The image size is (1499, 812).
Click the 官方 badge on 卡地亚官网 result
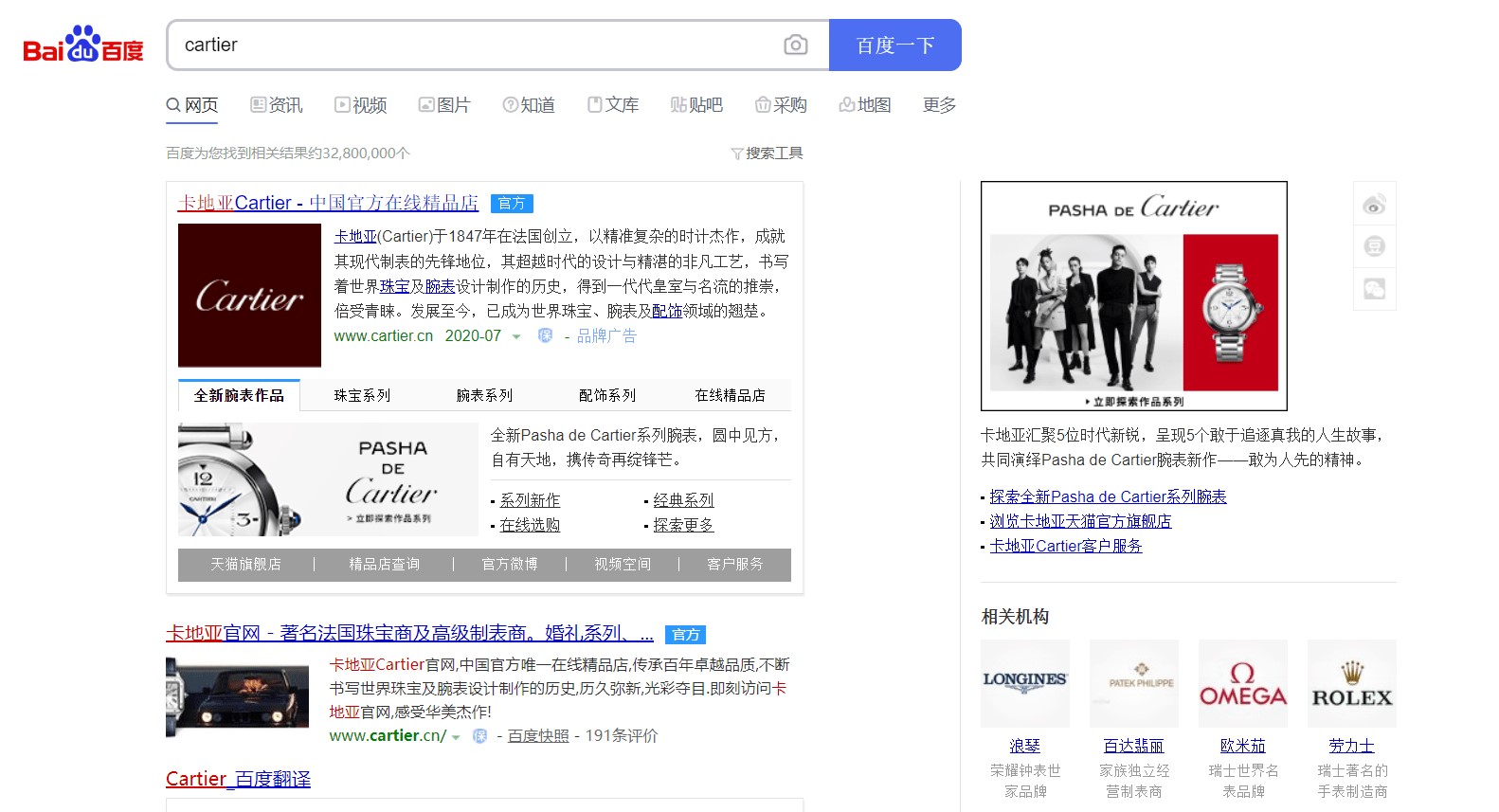(x=686, y=635)
